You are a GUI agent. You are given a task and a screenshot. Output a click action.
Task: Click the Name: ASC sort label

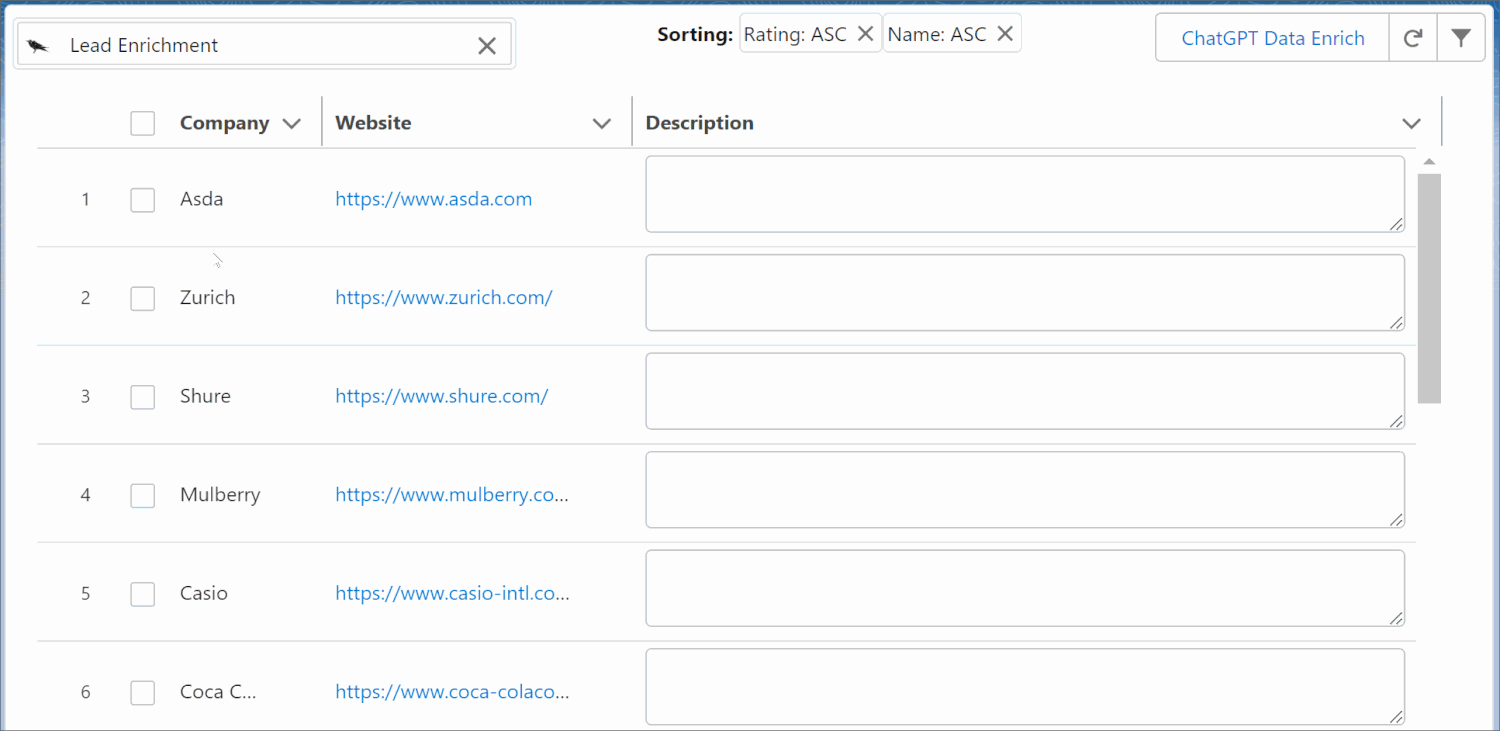(x=937, y=34)
